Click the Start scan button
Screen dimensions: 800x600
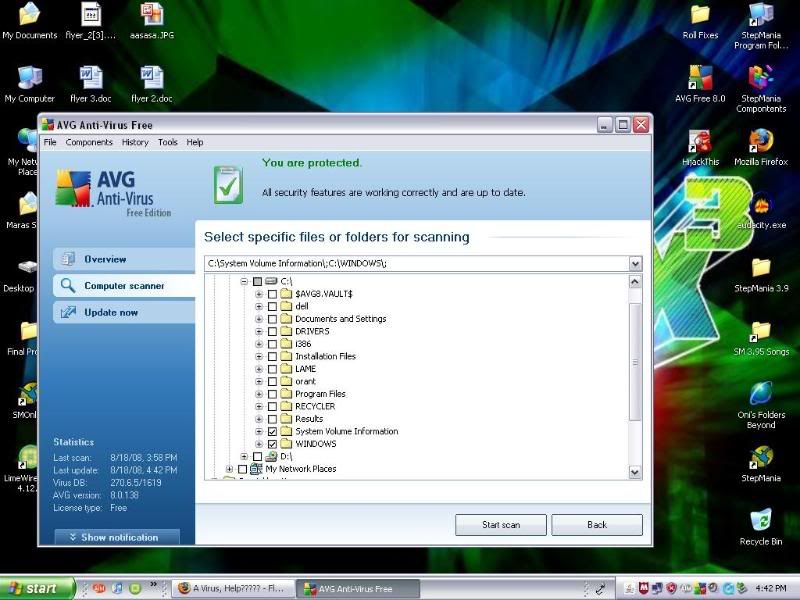coord(500,525)
